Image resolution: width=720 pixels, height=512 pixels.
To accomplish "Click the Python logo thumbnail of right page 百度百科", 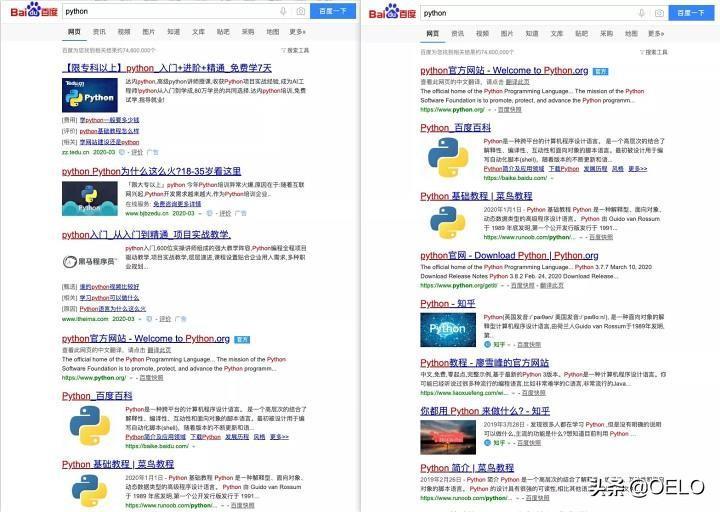I will point(448,158).
